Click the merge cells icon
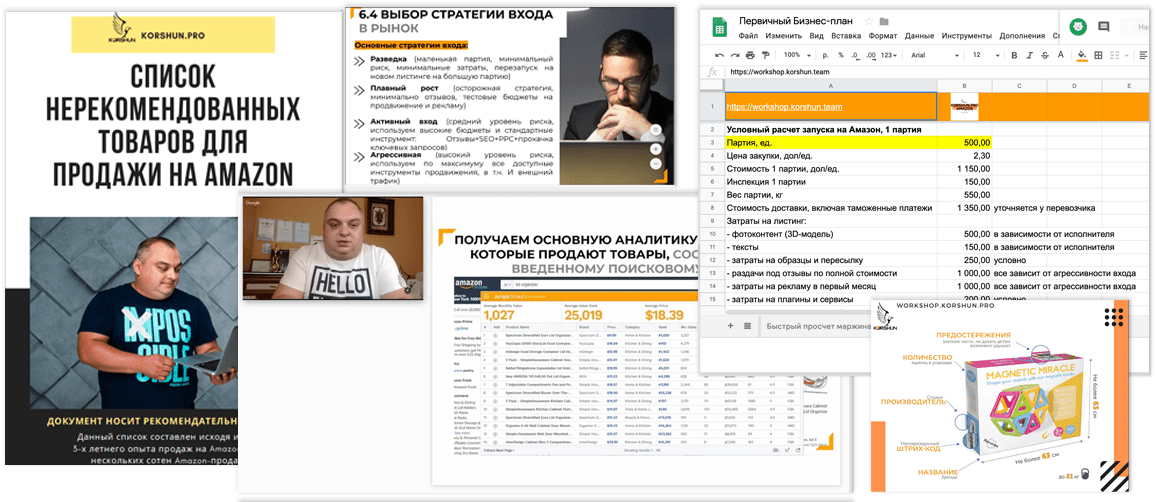The height and width of the screenshot is (502, 1156). 1115,55
